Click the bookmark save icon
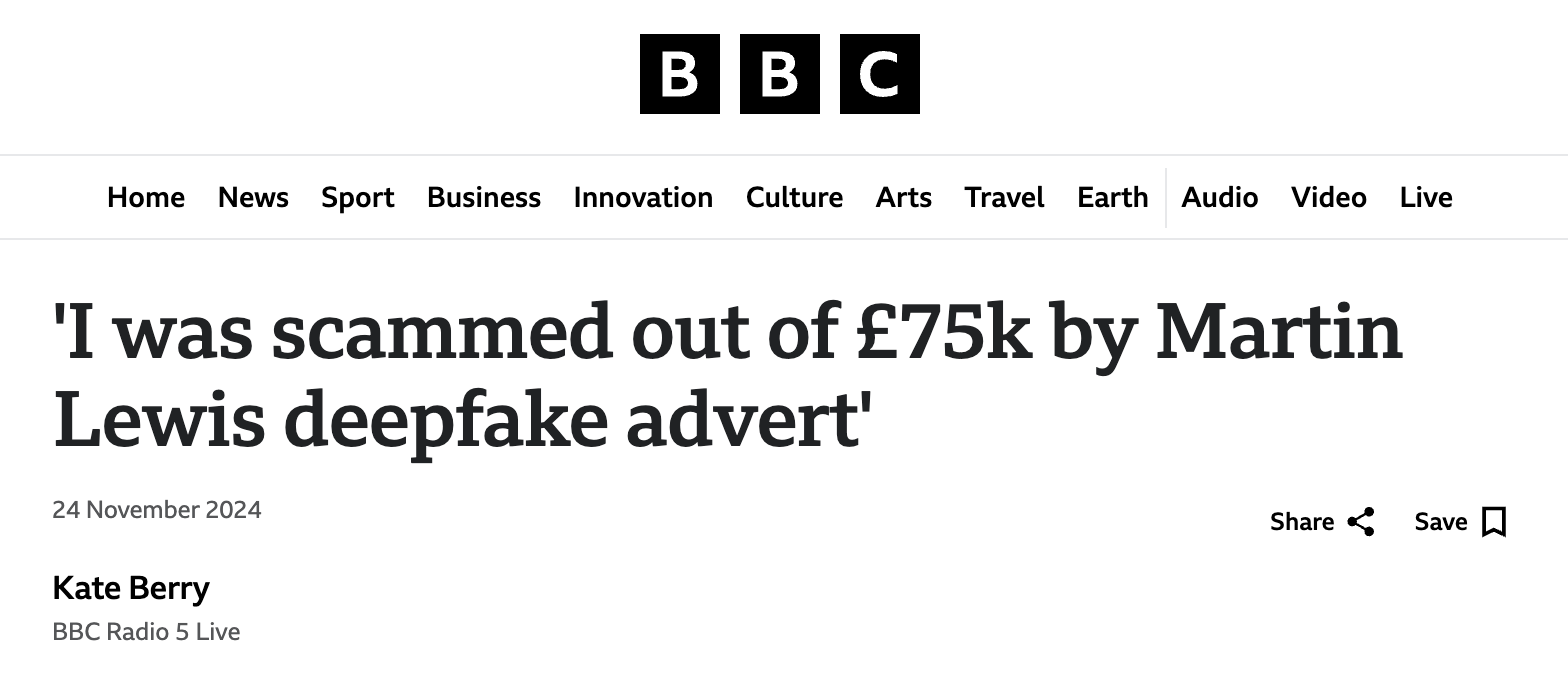Image resolution: width=1568 pixels, height=678 pixels. (x=1494, y=522)
